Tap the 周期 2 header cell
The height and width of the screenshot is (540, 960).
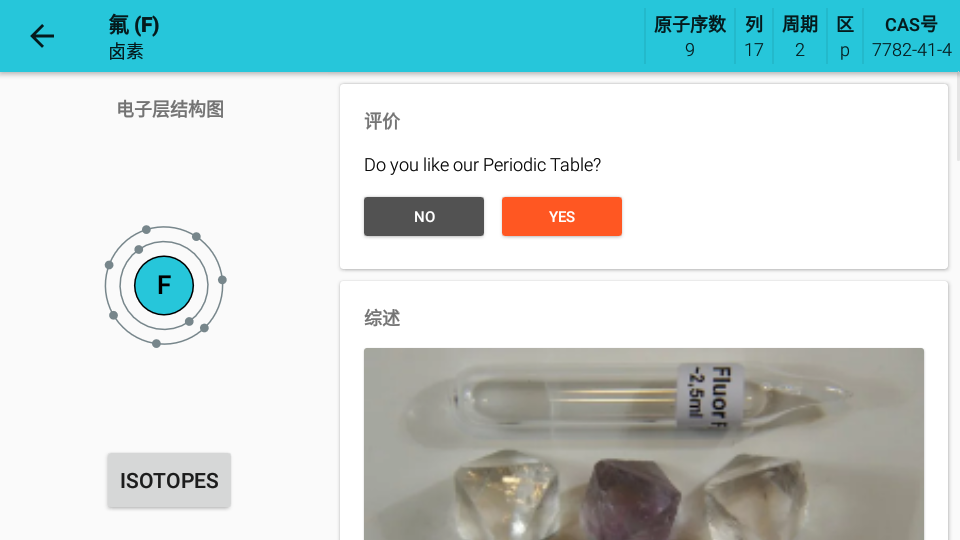[x=799, y=36]
